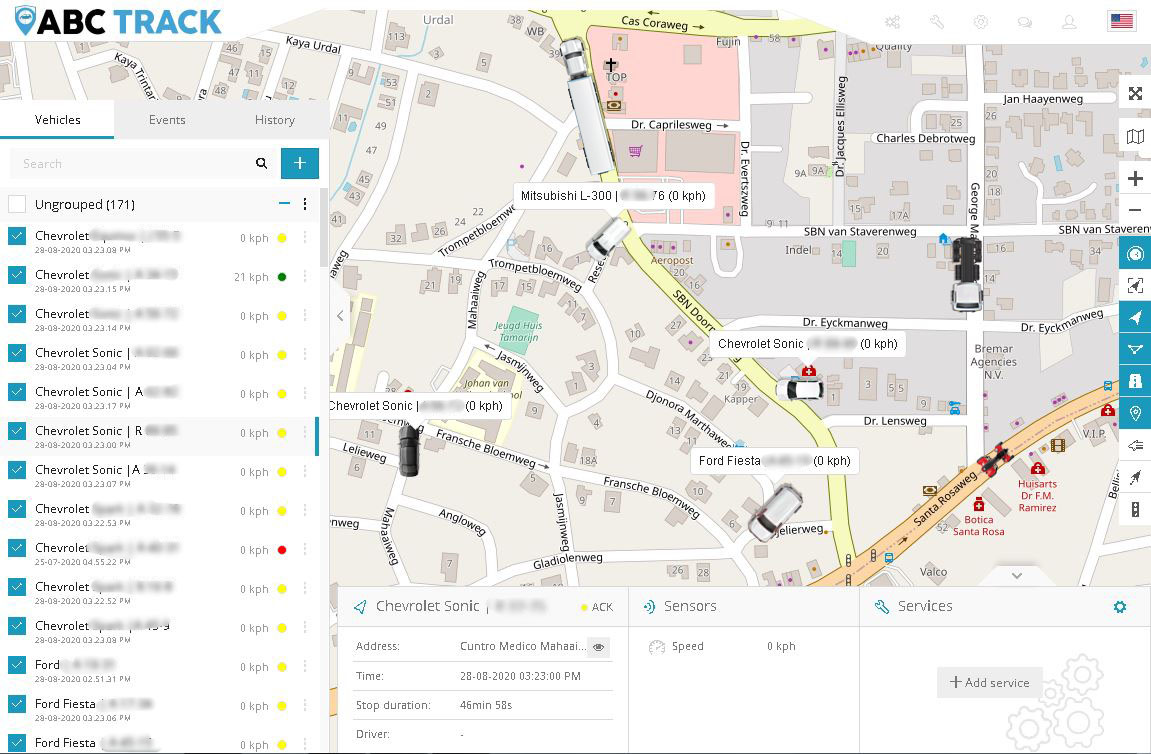
Task: Click the ABC TRACK logo
Action: click(118, 21)
